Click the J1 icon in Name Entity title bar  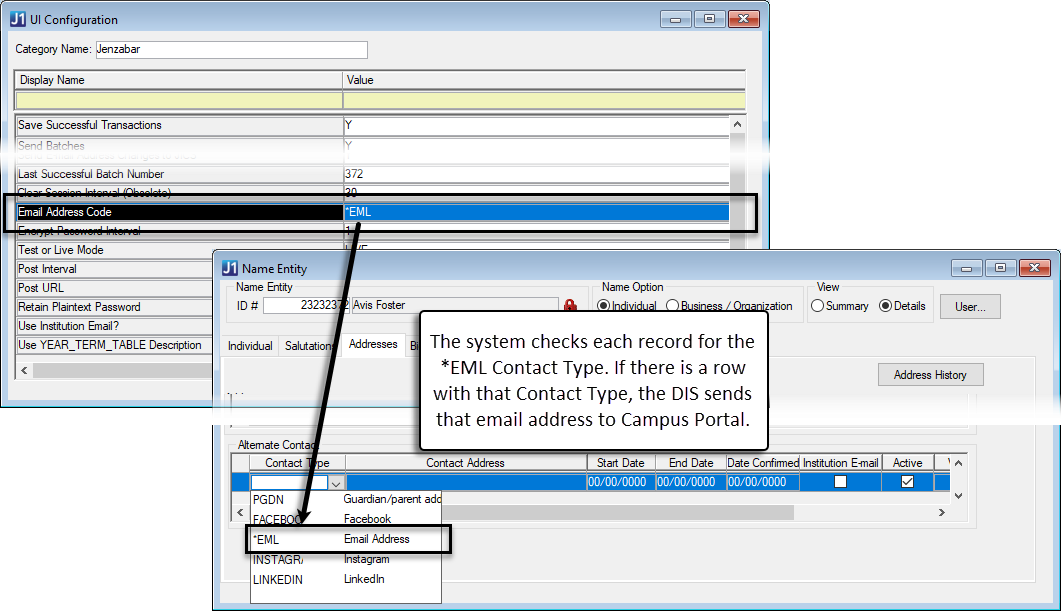(x=230, y=268)
